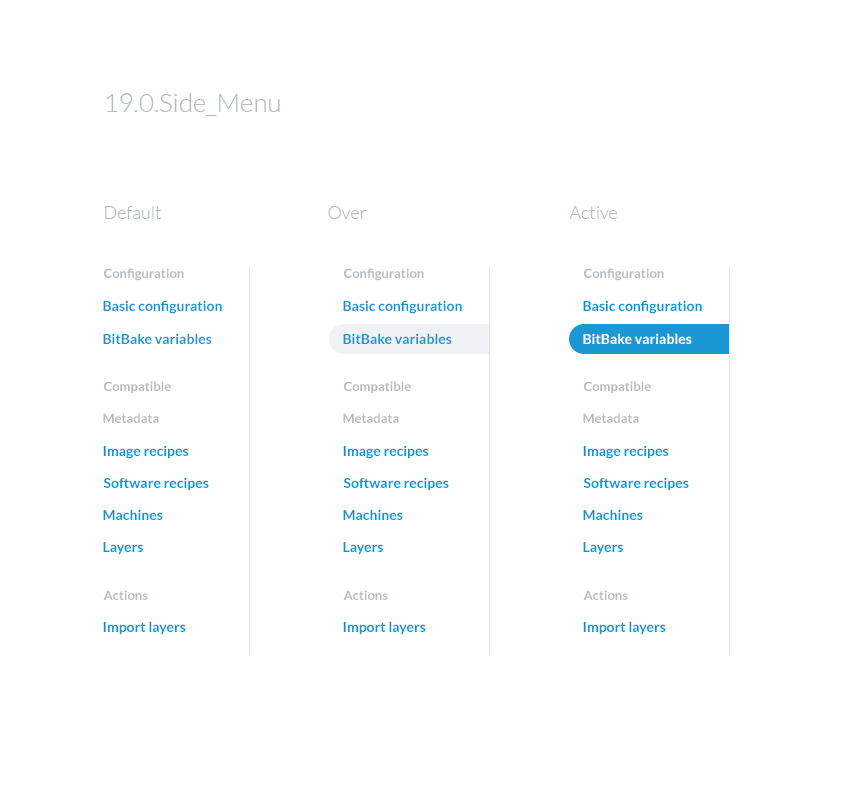The image size is (848, 803).
Task: Select Image recipes in the Active menu
Action: (625, 451)
